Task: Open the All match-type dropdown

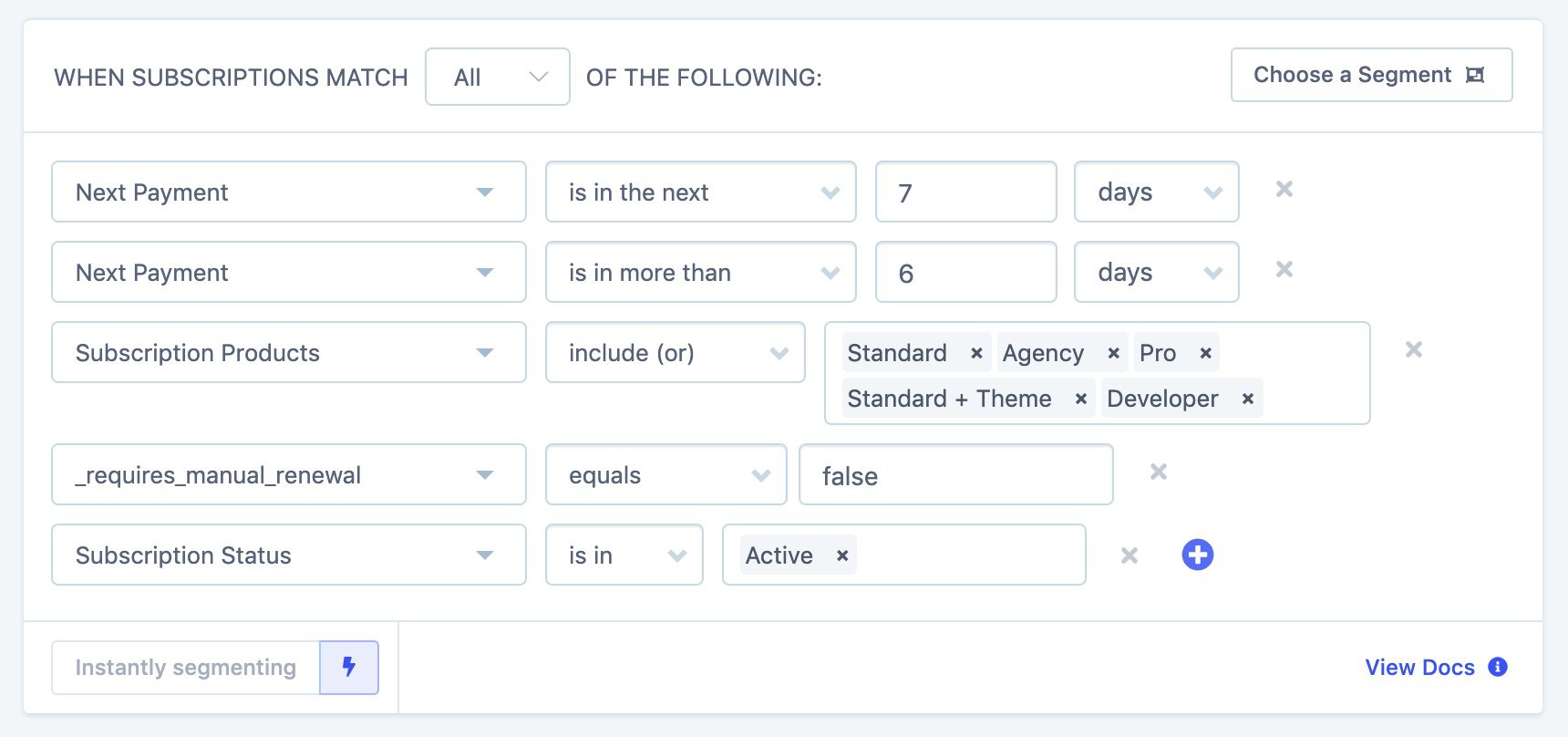Action: (x=498, y=77)
